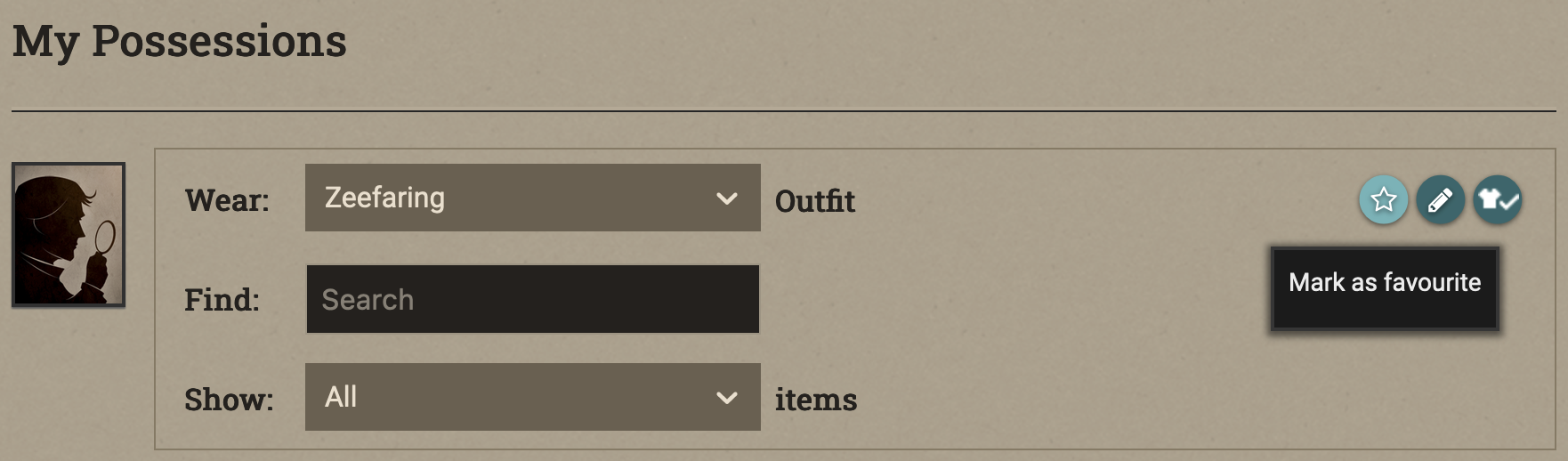This screenshot has width=1568, height=461.
Task: Mark the outfit as favourite with the star icon
Action: (1383, 199)
